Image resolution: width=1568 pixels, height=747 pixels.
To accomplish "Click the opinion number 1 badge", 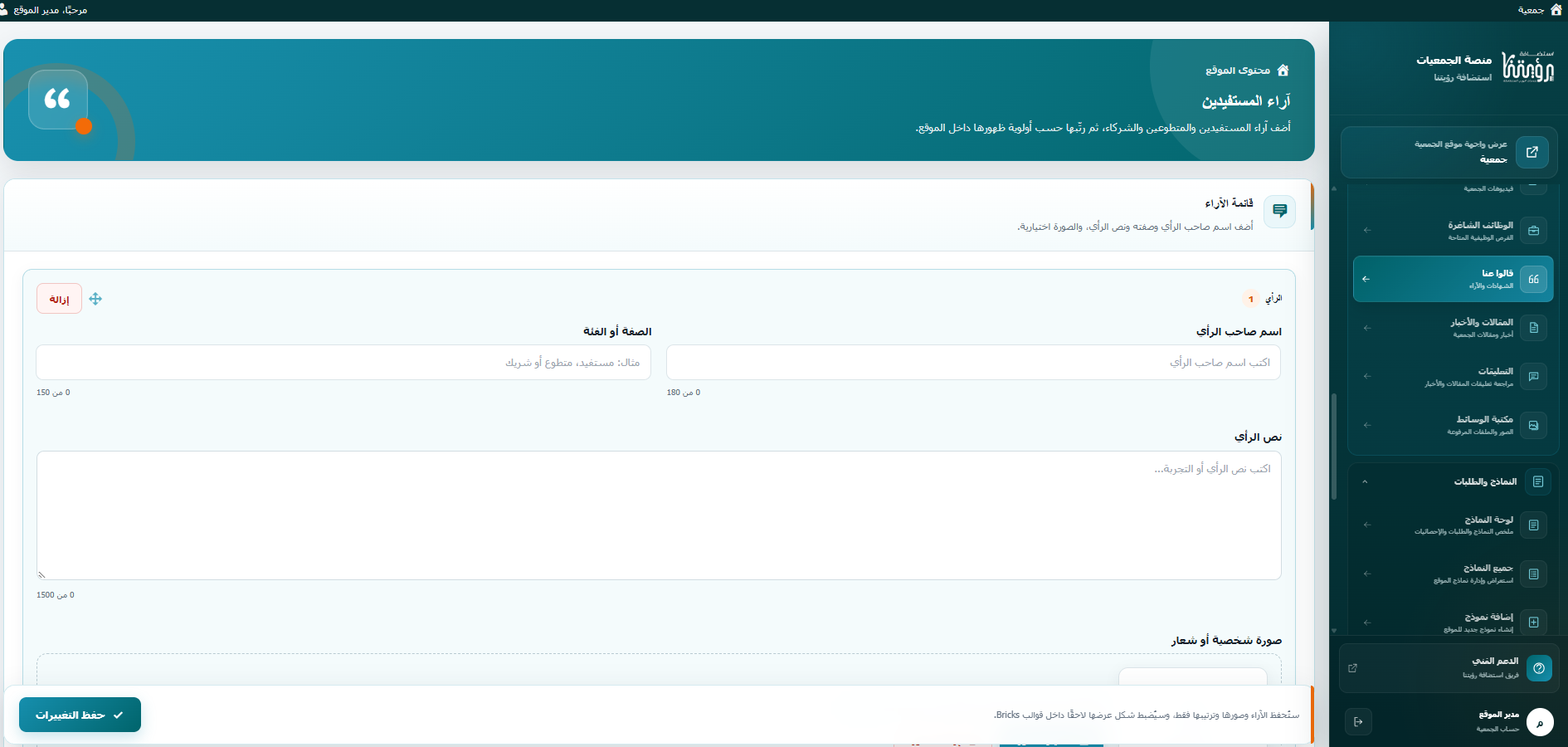I will (1251, 299).
